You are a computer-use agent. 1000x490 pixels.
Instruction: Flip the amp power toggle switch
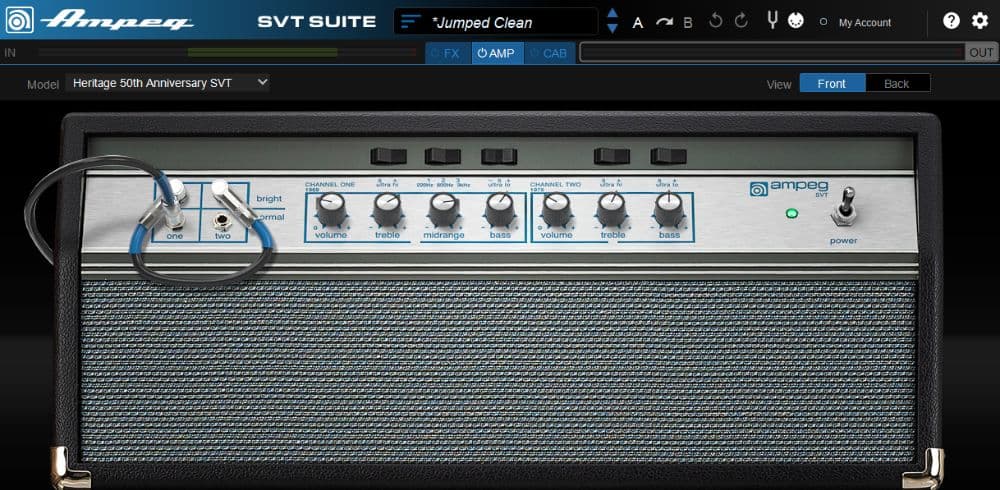point(844,206)
